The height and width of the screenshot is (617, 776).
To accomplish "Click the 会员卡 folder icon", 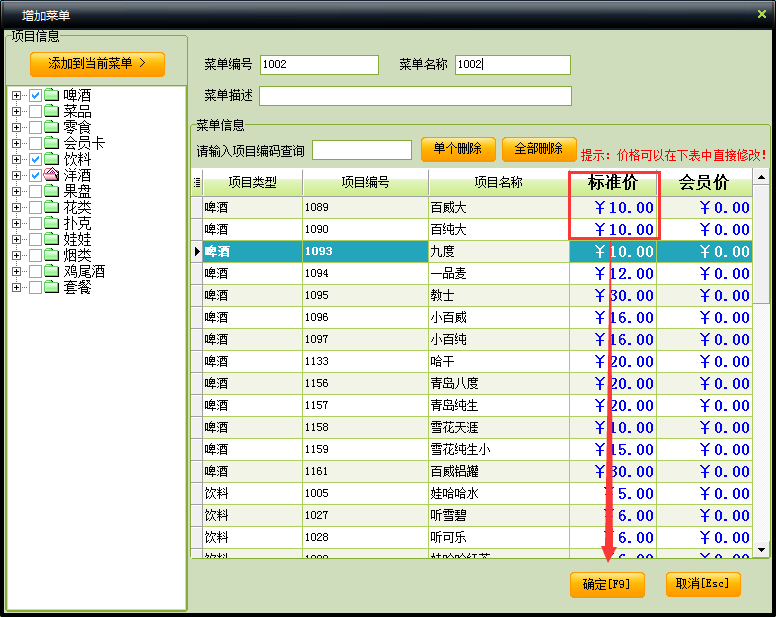I will 51,143.
